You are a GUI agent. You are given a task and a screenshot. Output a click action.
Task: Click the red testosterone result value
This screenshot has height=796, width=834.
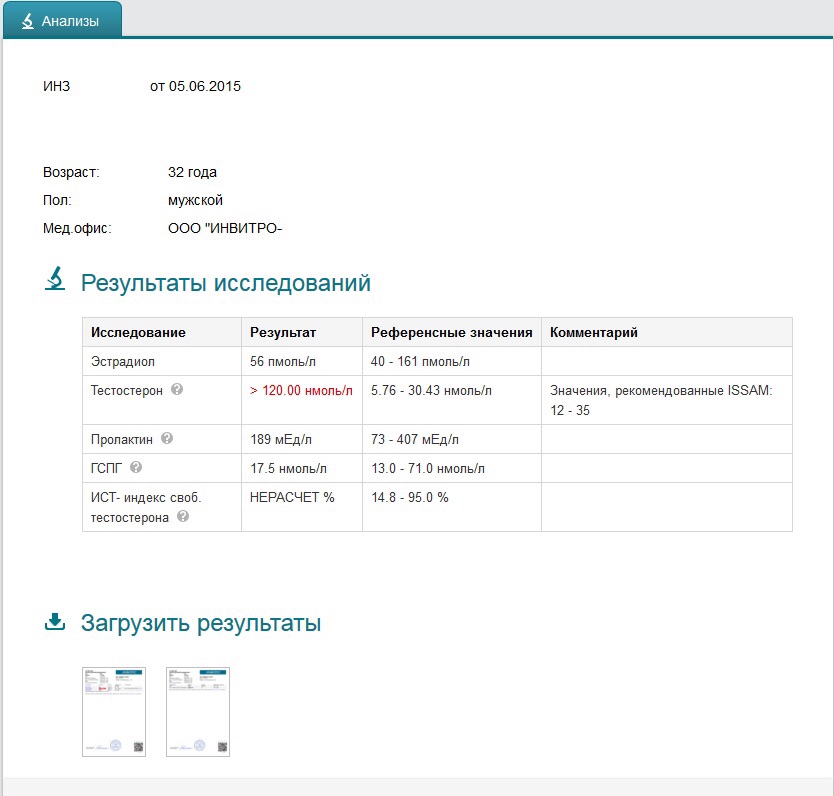301,390
